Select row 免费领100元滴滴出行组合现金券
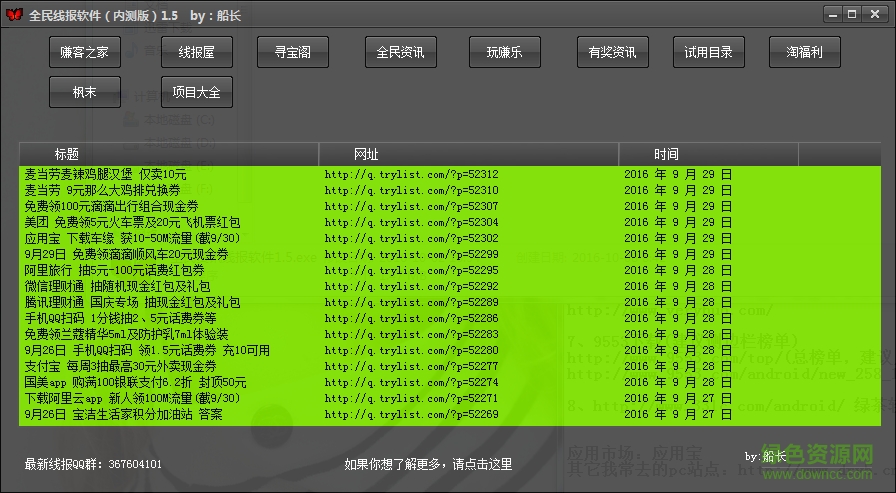 click(x=450, y=206)
